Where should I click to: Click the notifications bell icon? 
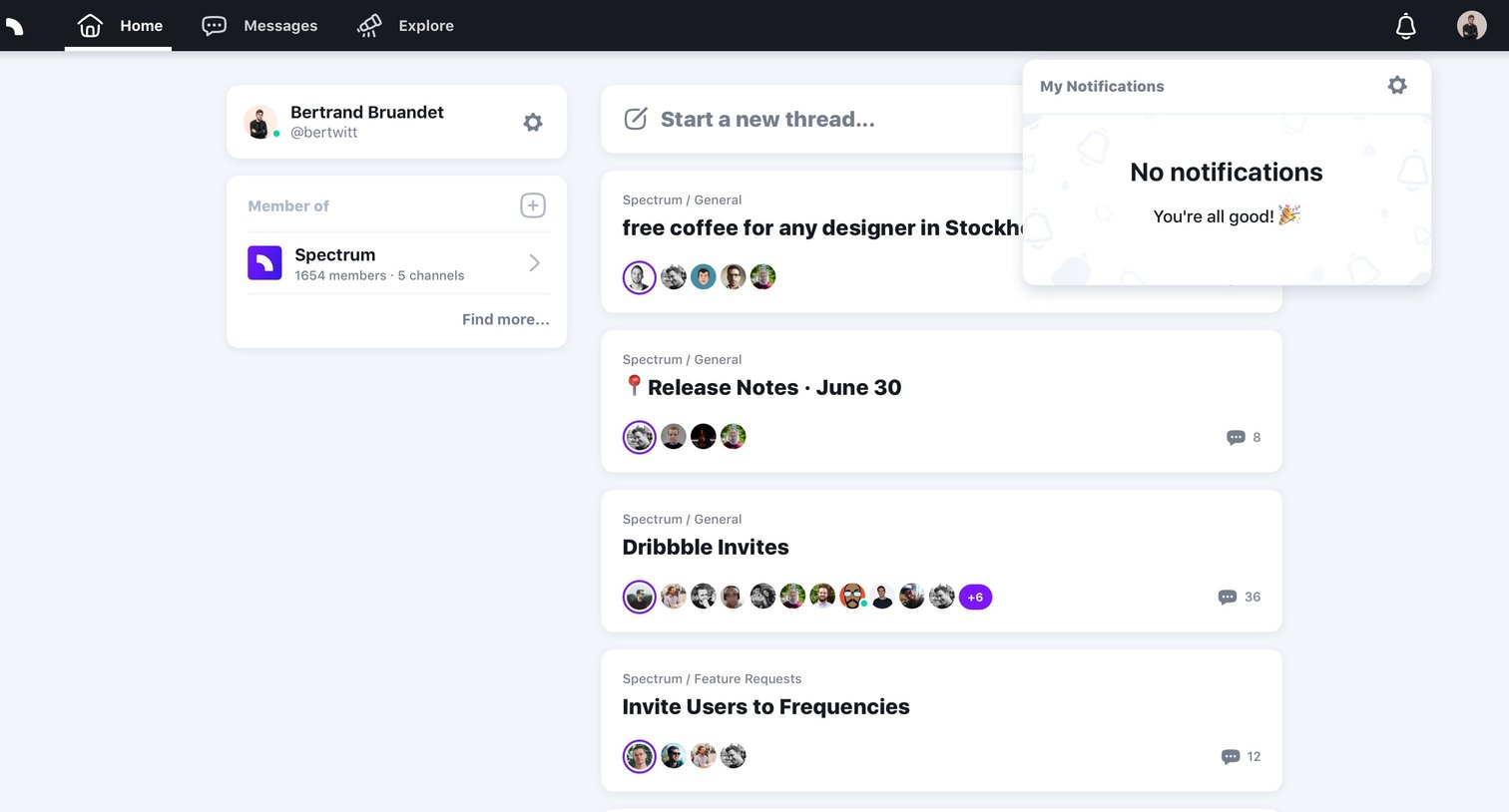coord(1405,26)
